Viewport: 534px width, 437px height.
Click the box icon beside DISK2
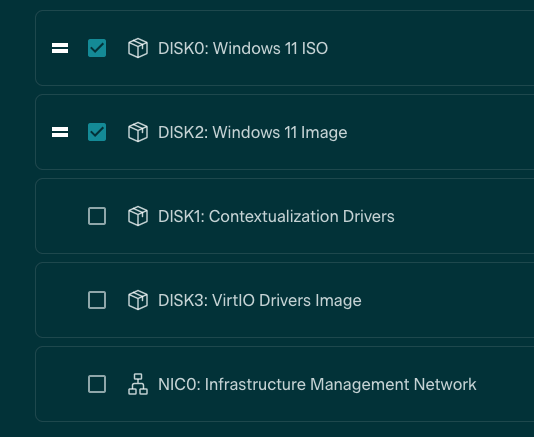(138, 132)
